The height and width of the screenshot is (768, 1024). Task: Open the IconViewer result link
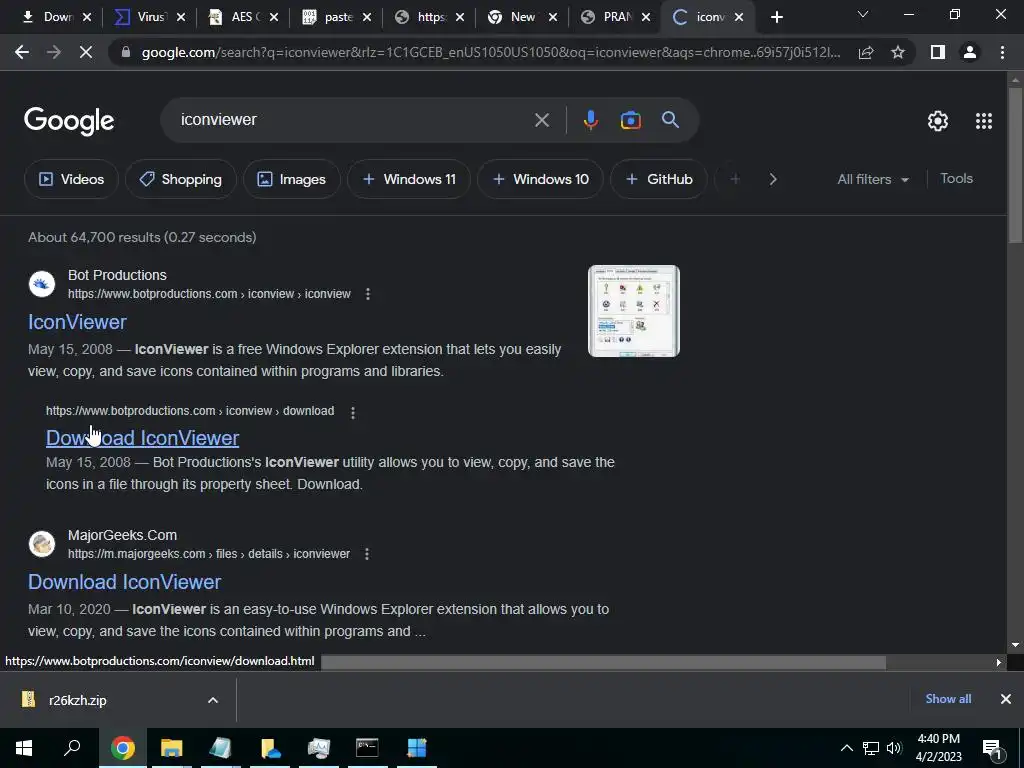(x=77, y=322)
